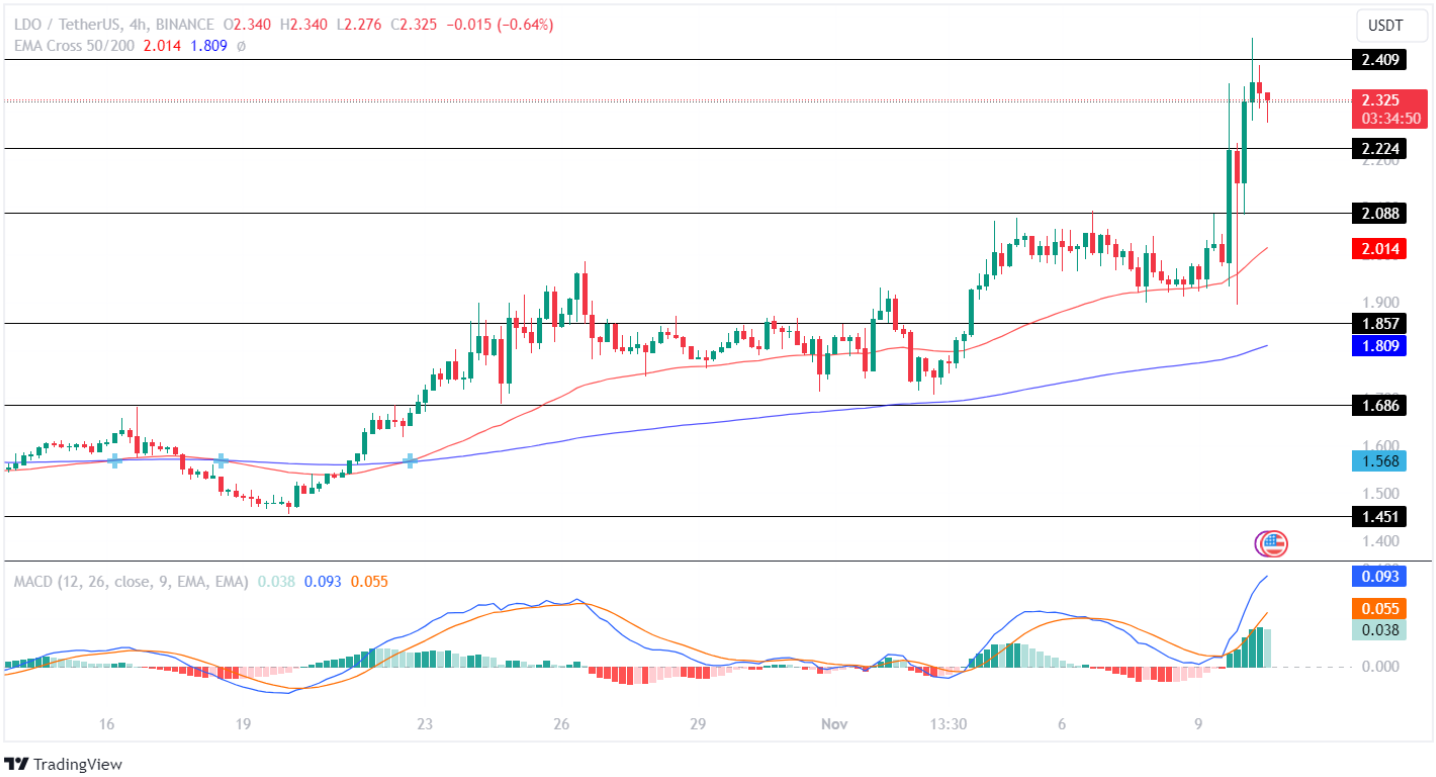The width and height of the screenshot is (1436, 777).
Task: Click the red 2.014 EMA price label
Action: (x=1381, y=250)
